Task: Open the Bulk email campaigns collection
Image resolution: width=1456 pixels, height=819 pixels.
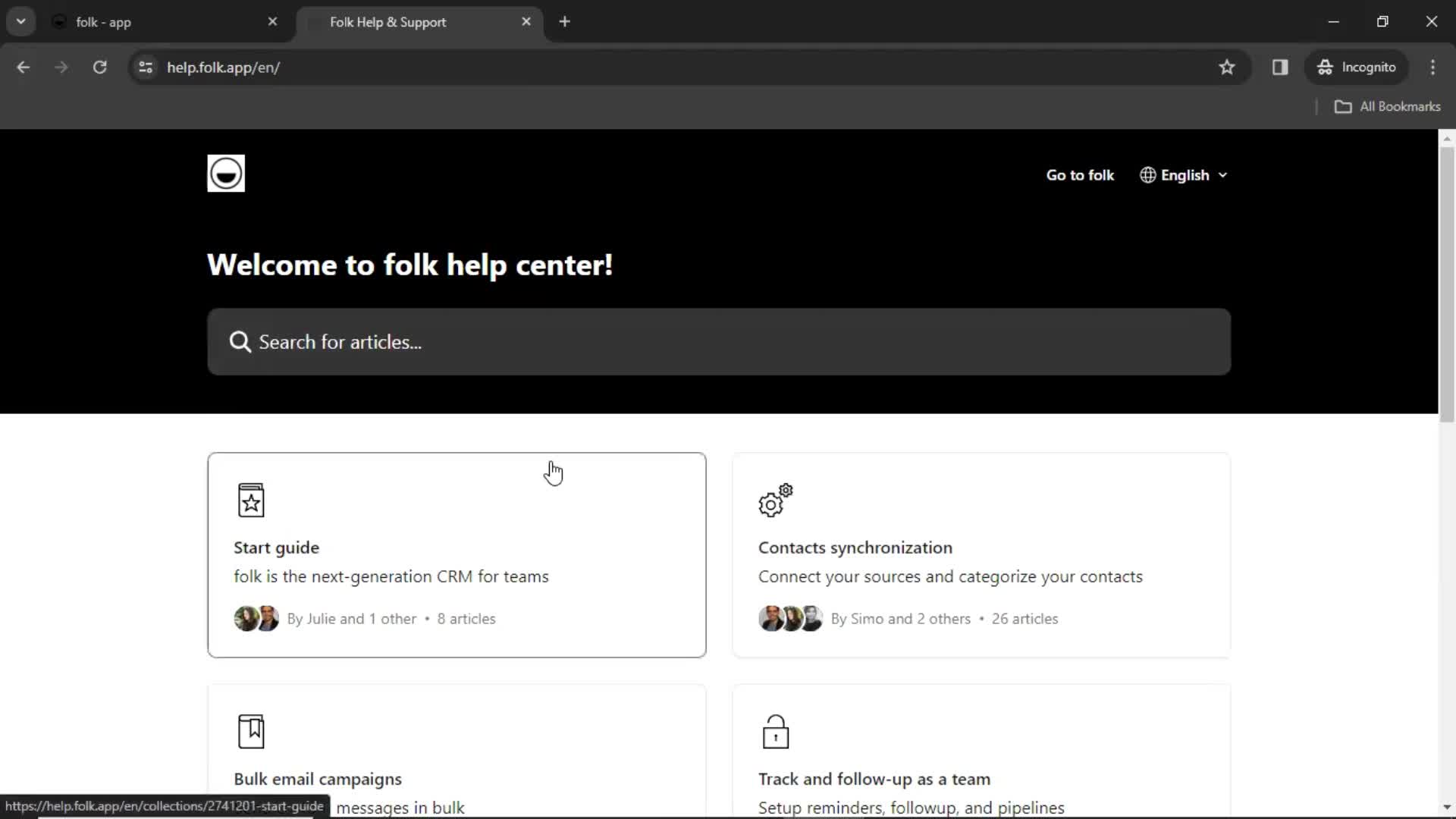Action: point(457,751)
